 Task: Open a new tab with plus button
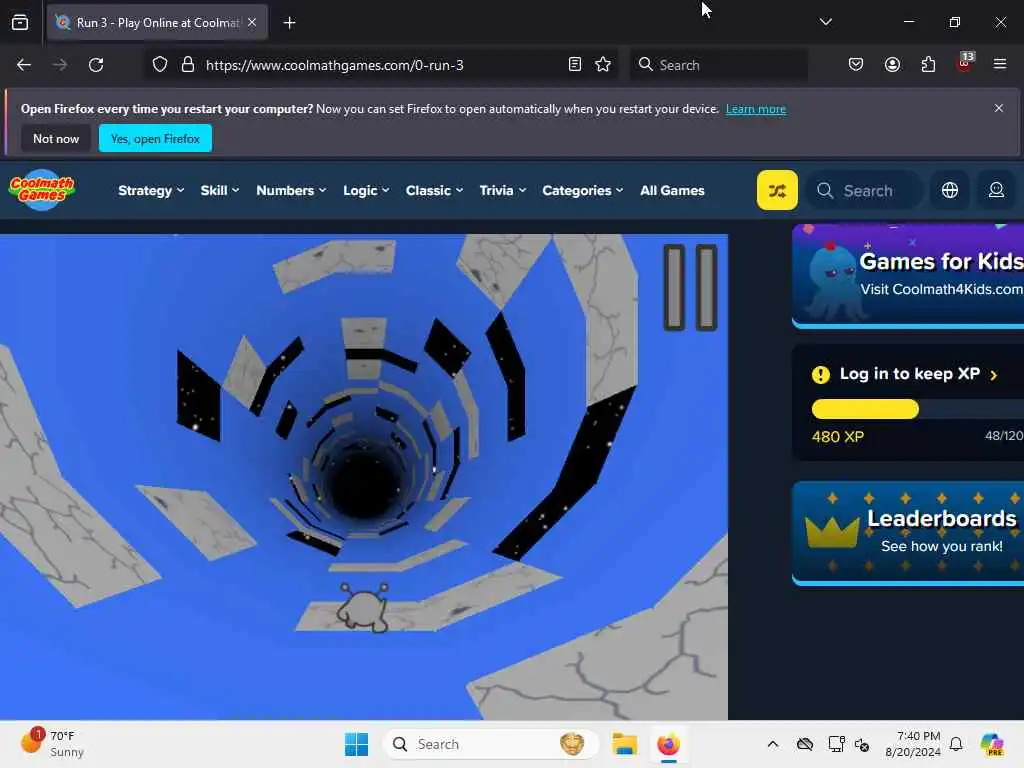[289, 23]
